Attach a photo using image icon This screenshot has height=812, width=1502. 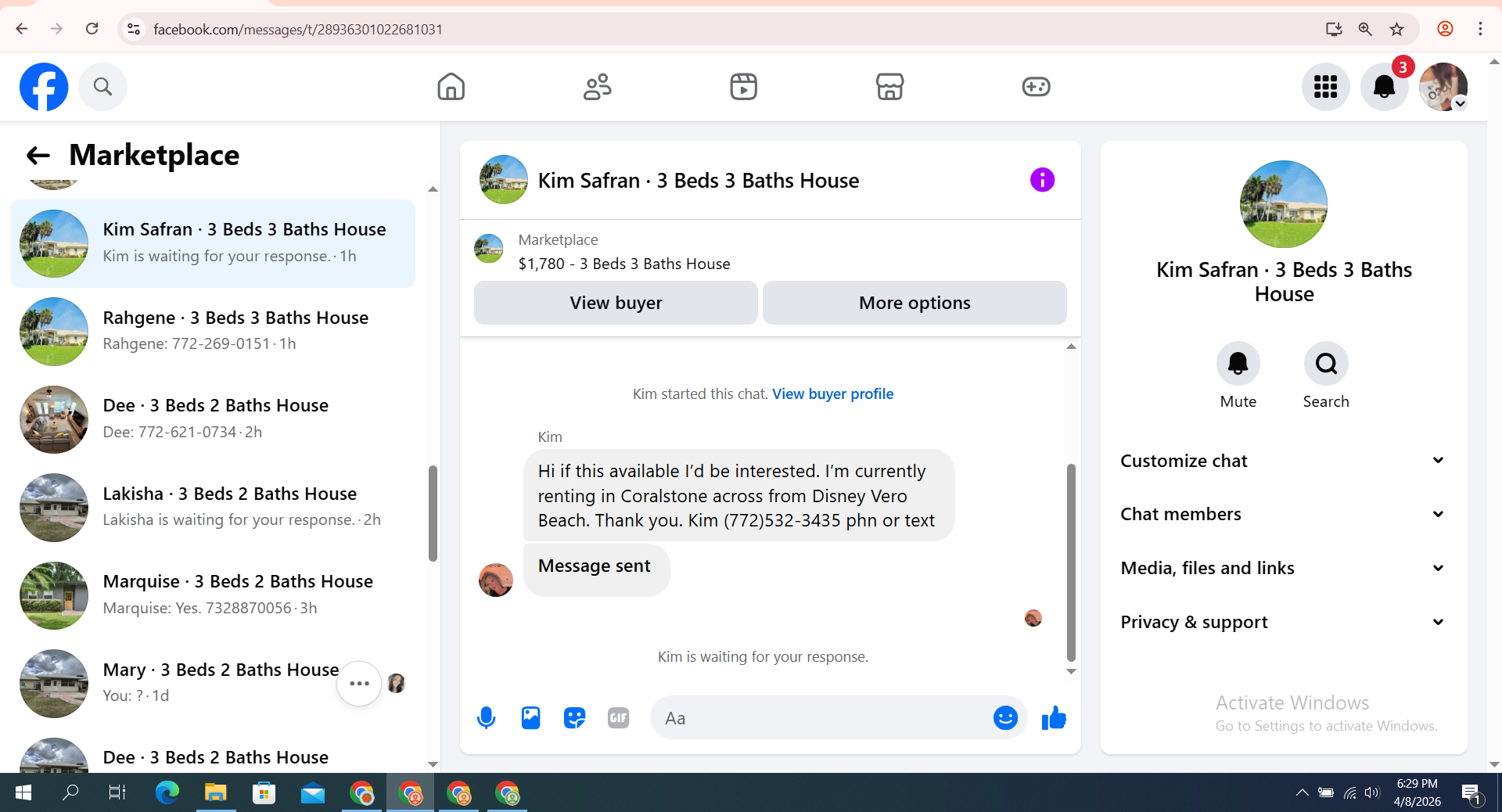tap(530, 717)
